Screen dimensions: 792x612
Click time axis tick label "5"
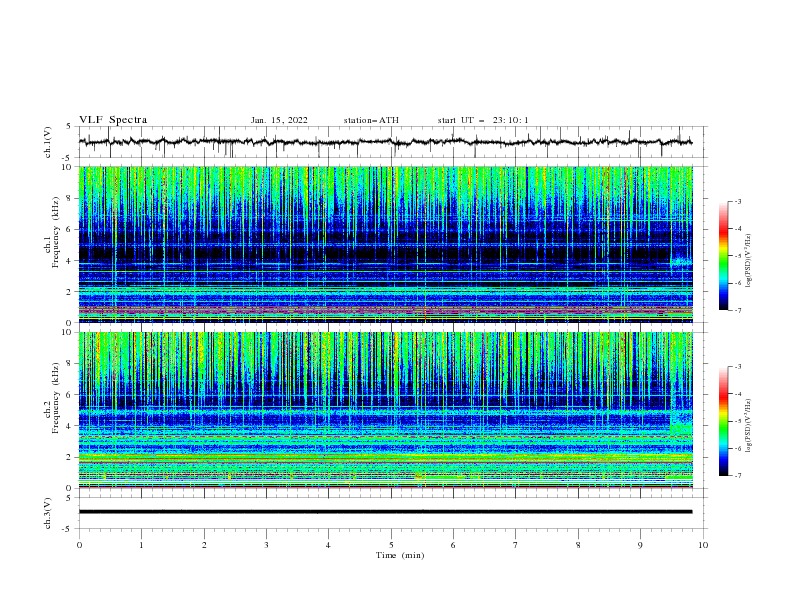(x=391, y=545)
